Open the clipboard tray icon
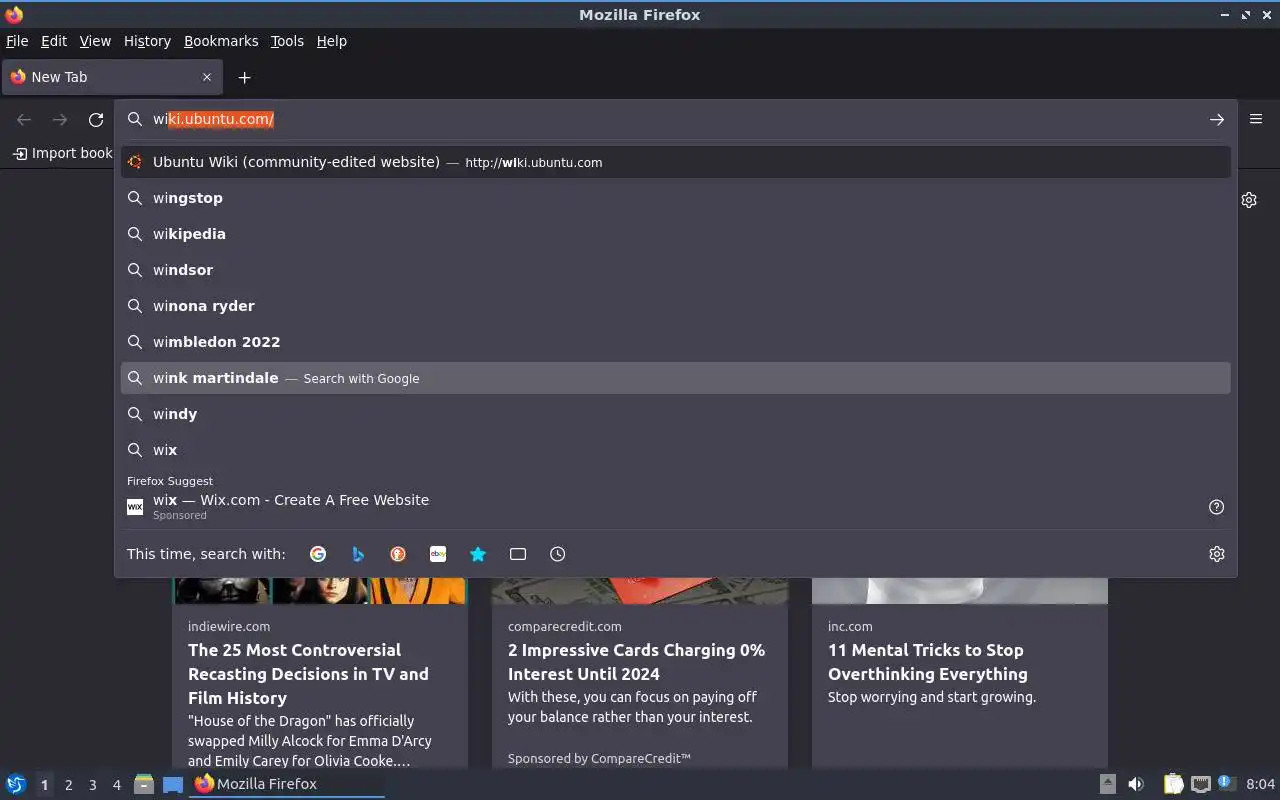 pyautogui.click(x=1174, y=784)
